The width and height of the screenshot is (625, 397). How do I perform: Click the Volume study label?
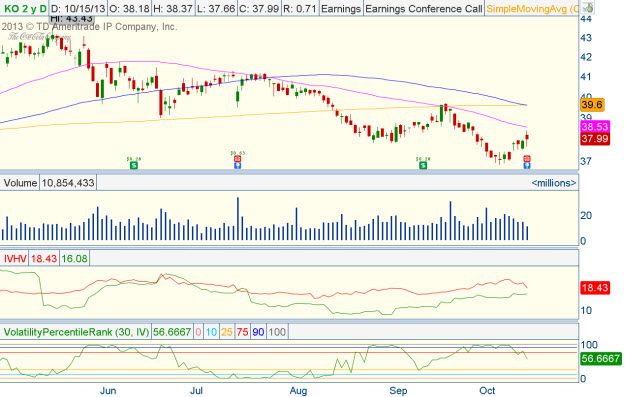pos(20,183)
